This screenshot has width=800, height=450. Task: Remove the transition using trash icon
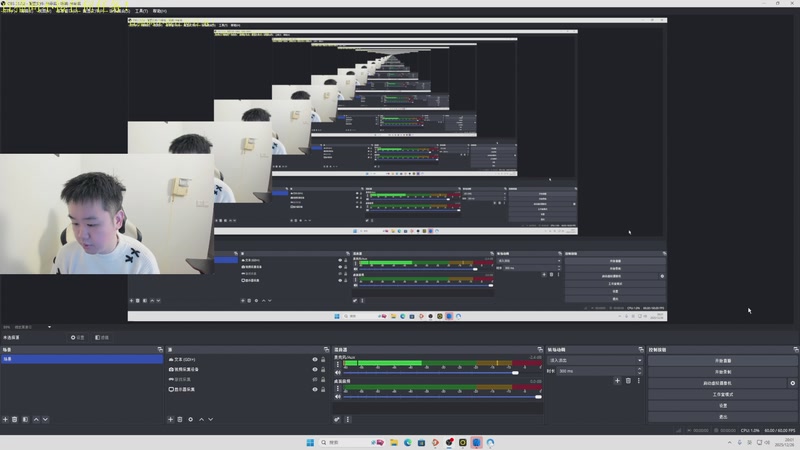[628, 381]
